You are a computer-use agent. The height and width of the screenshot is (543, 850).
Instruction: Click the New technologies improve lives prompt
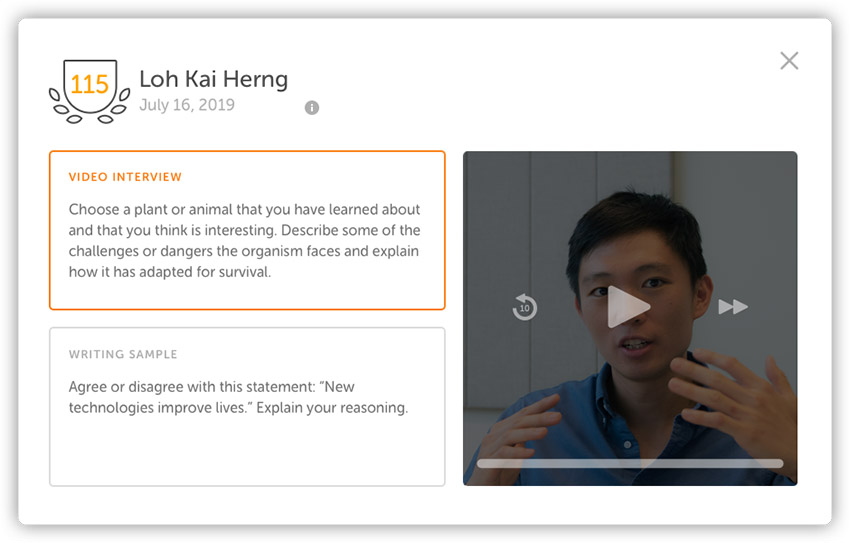pos(239,397)
